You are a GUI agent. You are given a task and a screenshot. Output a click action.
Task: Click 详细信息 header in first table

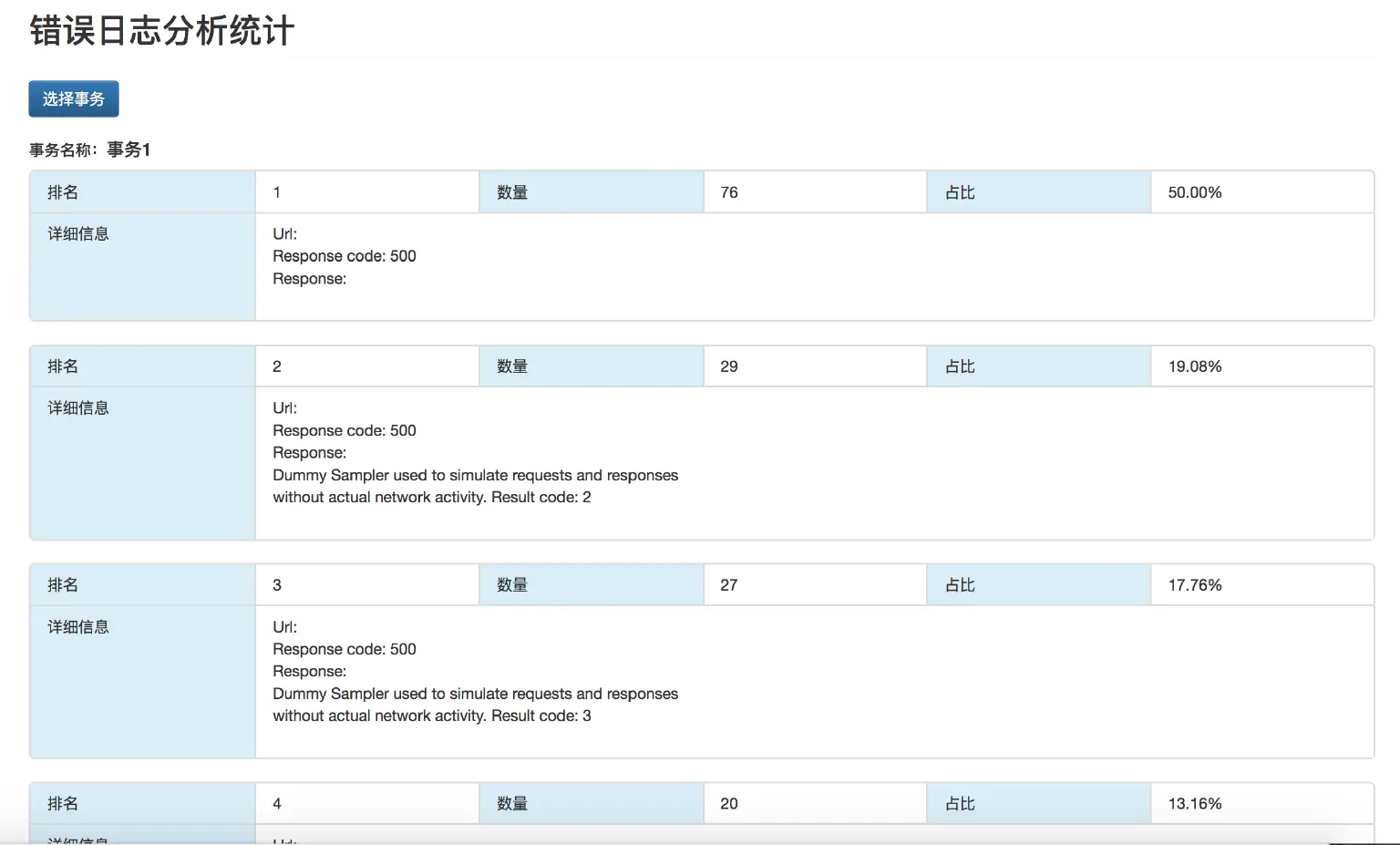78,234
